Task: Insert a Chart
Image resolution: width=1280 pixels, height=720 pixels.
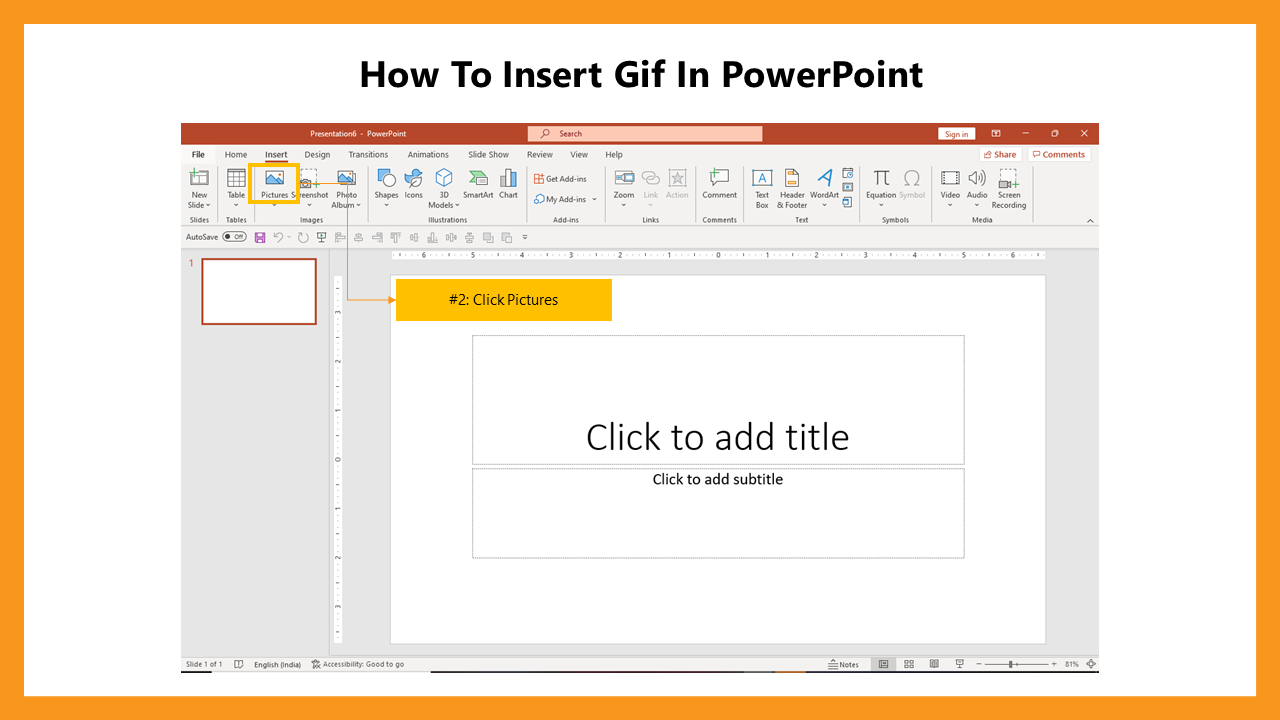Action: click(x=508, y=185)
